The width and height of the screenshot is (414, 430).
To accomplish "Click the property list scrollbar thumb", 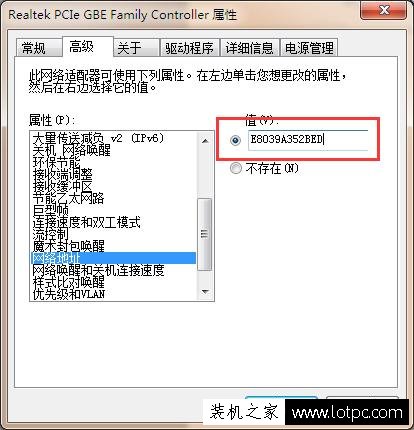I will pos(205,234).
